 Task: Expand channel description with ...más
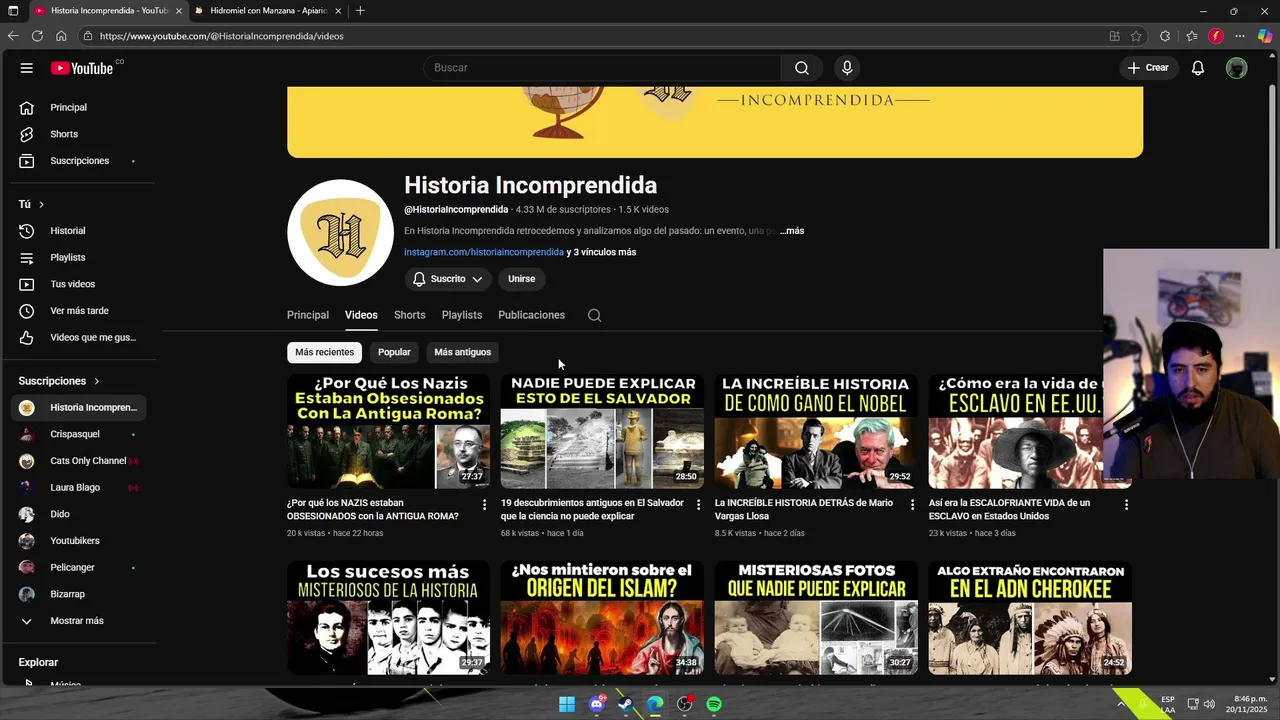pos(792,231)
